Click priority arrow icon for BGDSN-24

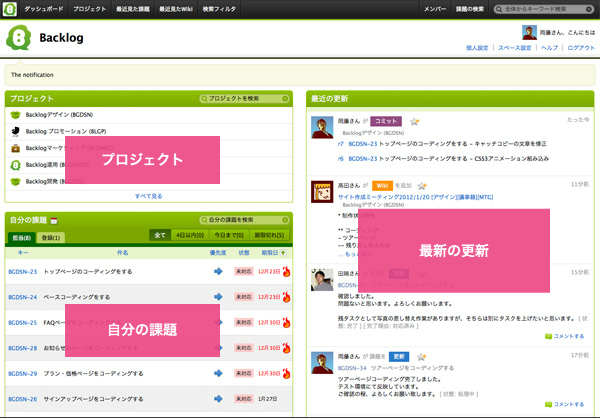[x=218, y=297]
